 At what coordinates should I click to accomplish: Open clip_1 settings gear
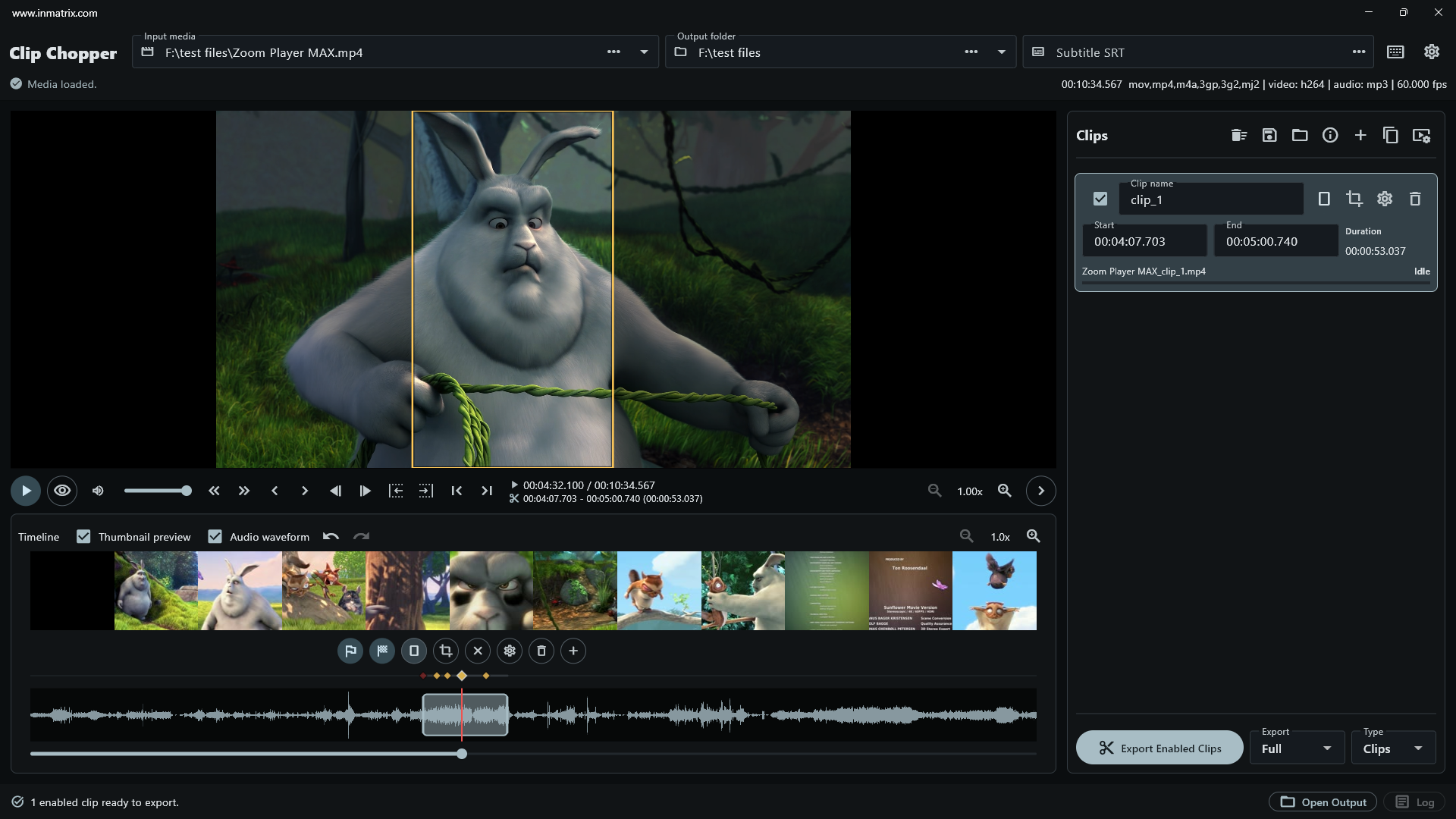[x=1385, y=199]
